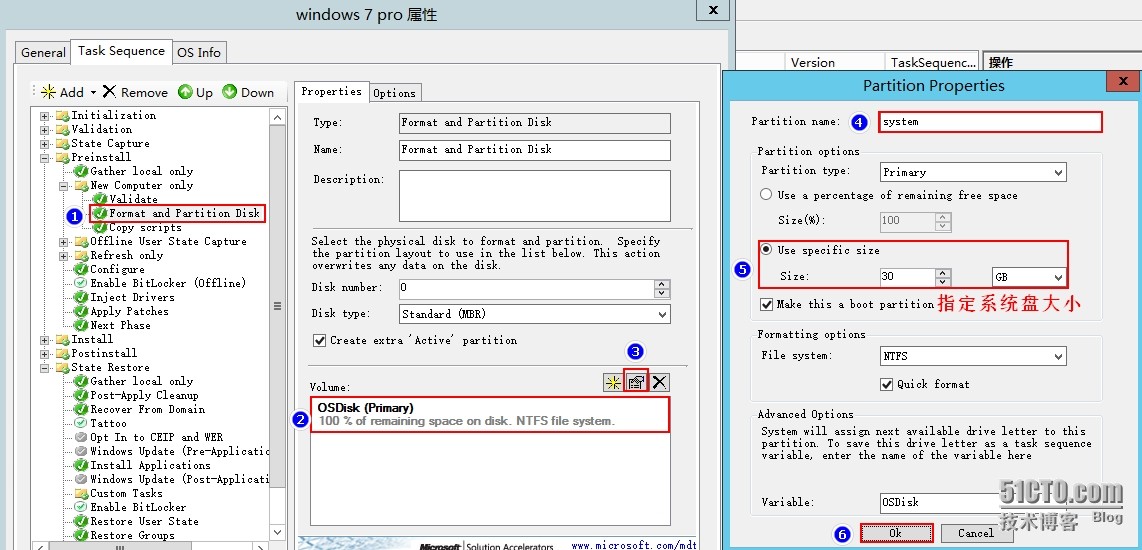Click the Size 30 input field
The image size is (1142, 550).
pos(907,278)
